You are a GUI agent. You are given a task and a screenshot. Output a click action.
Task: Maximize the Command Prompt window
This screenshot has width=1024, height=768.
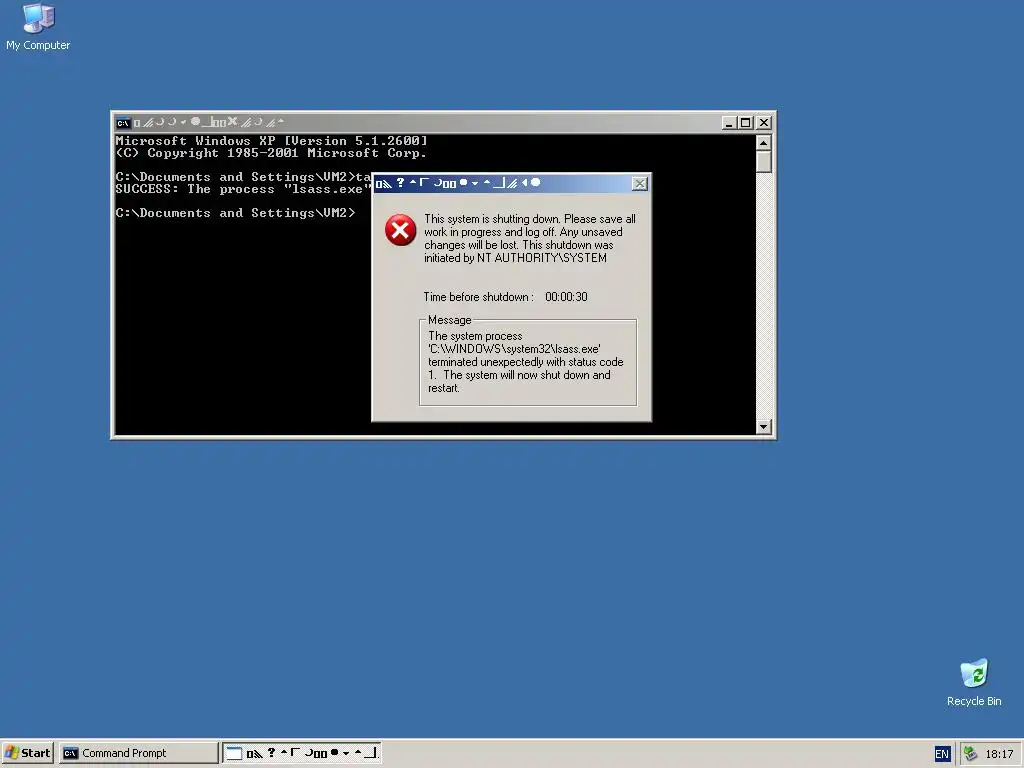[x=746, y=123]
